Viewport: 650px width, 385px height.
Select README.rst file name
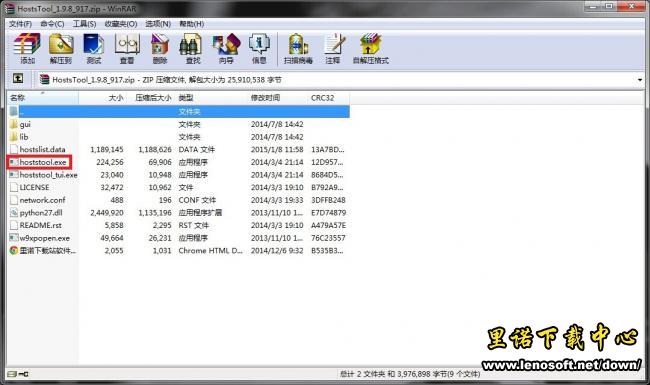pos(41,225)
